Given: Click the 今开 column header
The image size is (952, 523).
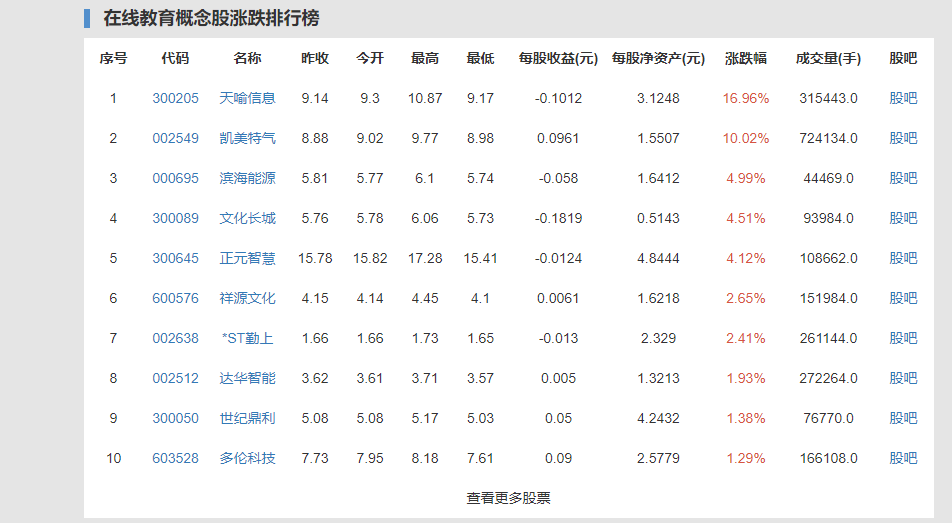Looking at the screenshot, I should tap(370, 58).
